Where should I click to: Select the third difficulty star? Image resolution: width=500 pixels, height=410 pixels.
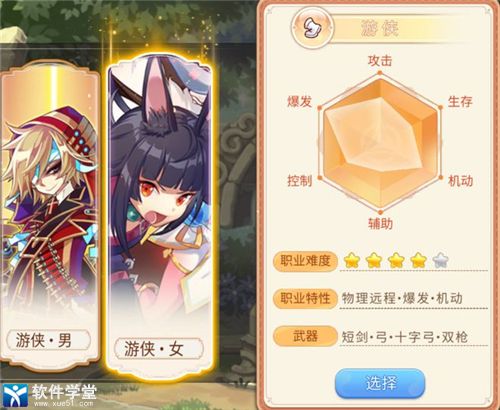396,260
